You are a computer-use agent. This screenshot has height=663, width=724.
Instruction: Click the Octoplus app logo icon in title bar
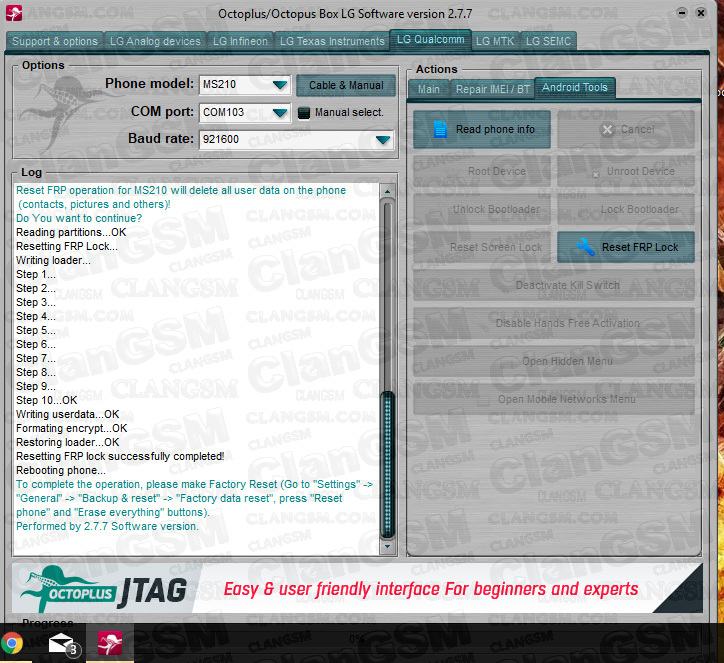14,13
